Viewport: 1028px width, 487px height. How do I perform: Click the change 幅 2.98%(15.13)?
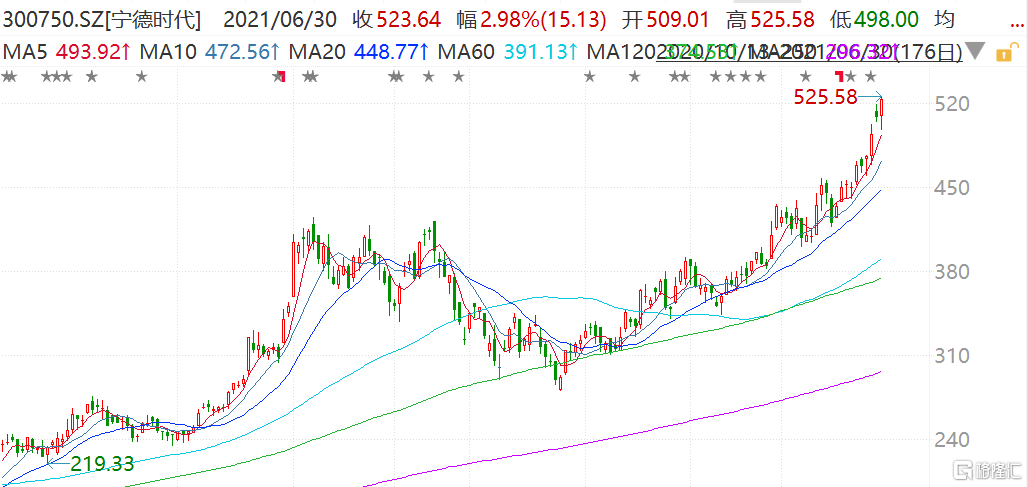[x=532, y=20]
